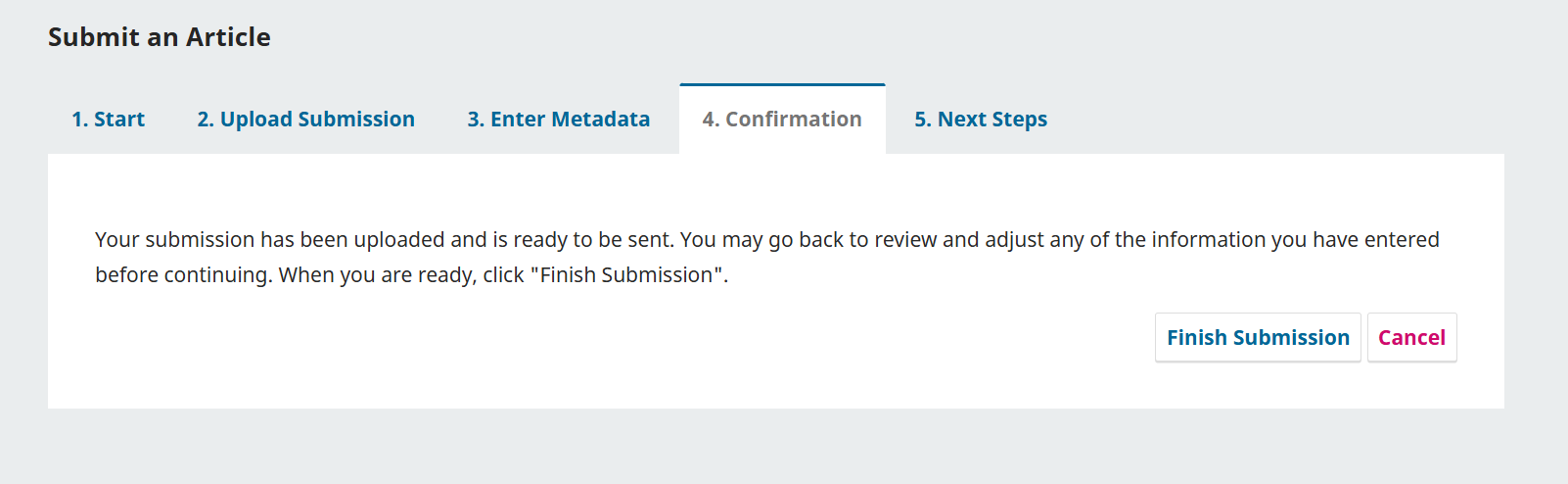
Task: Activate step 4 Confirmation
Action: pyautogui.click(x=782, y=120)
